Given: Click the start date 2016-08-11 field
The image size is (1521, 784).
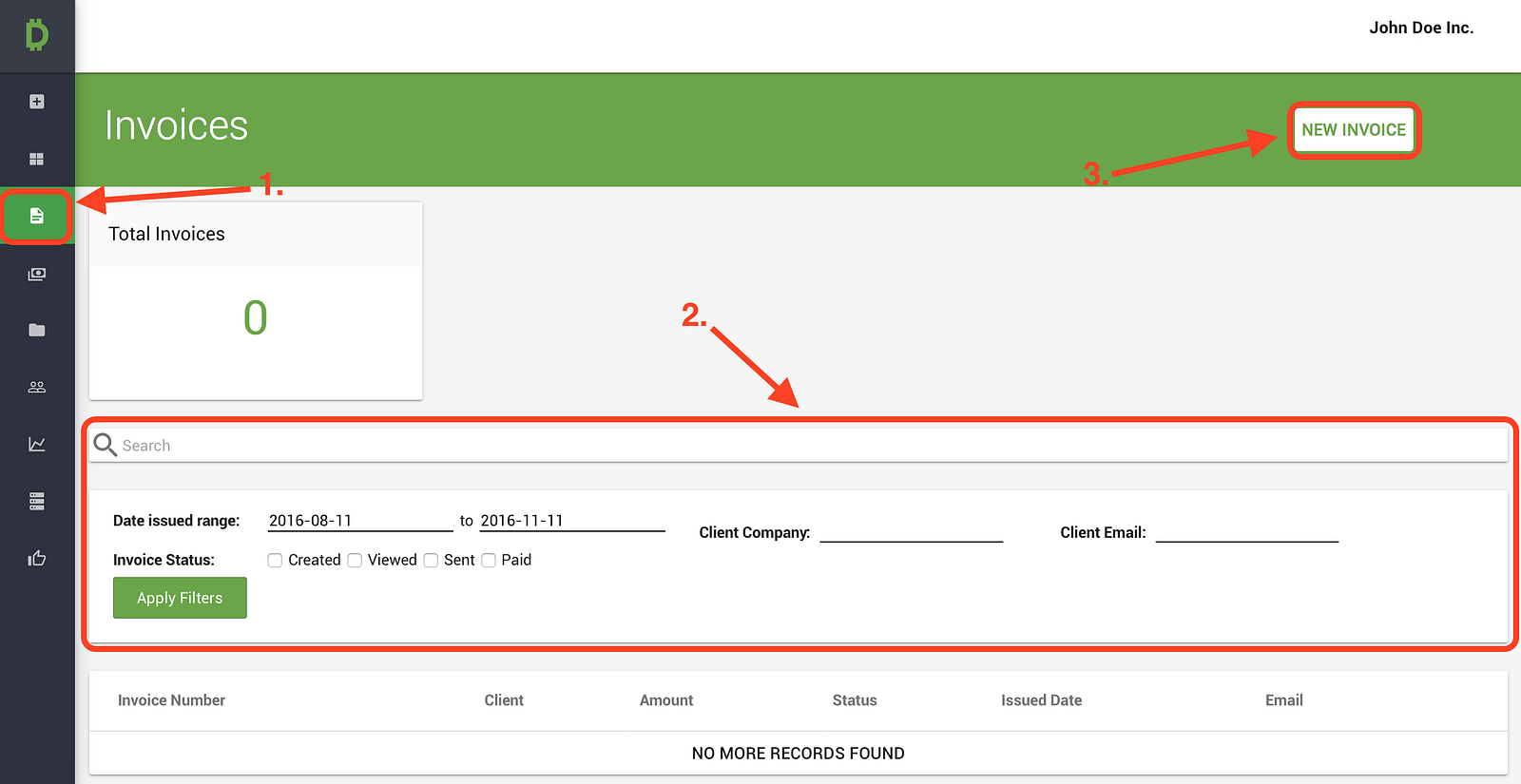Looking at the screenshot, I should click(x=360, y=521).
